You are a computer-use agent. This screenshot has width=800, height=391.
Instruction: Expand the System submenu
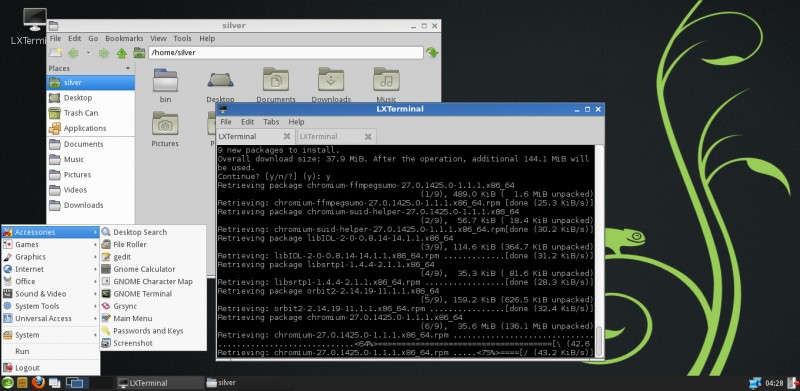(50, 335)
